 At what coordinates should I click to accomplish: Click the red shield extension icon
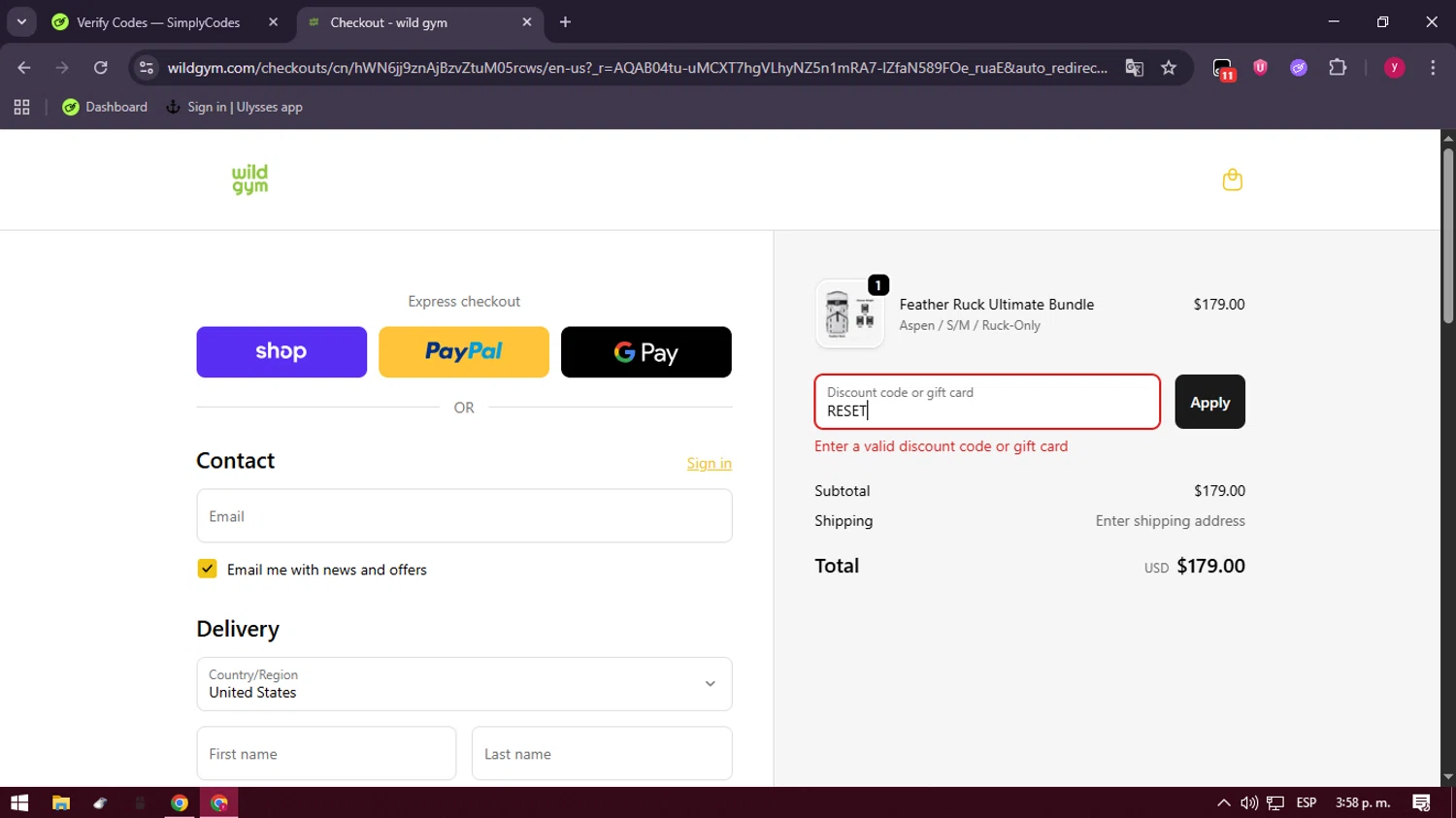(x=1260, y=68)
